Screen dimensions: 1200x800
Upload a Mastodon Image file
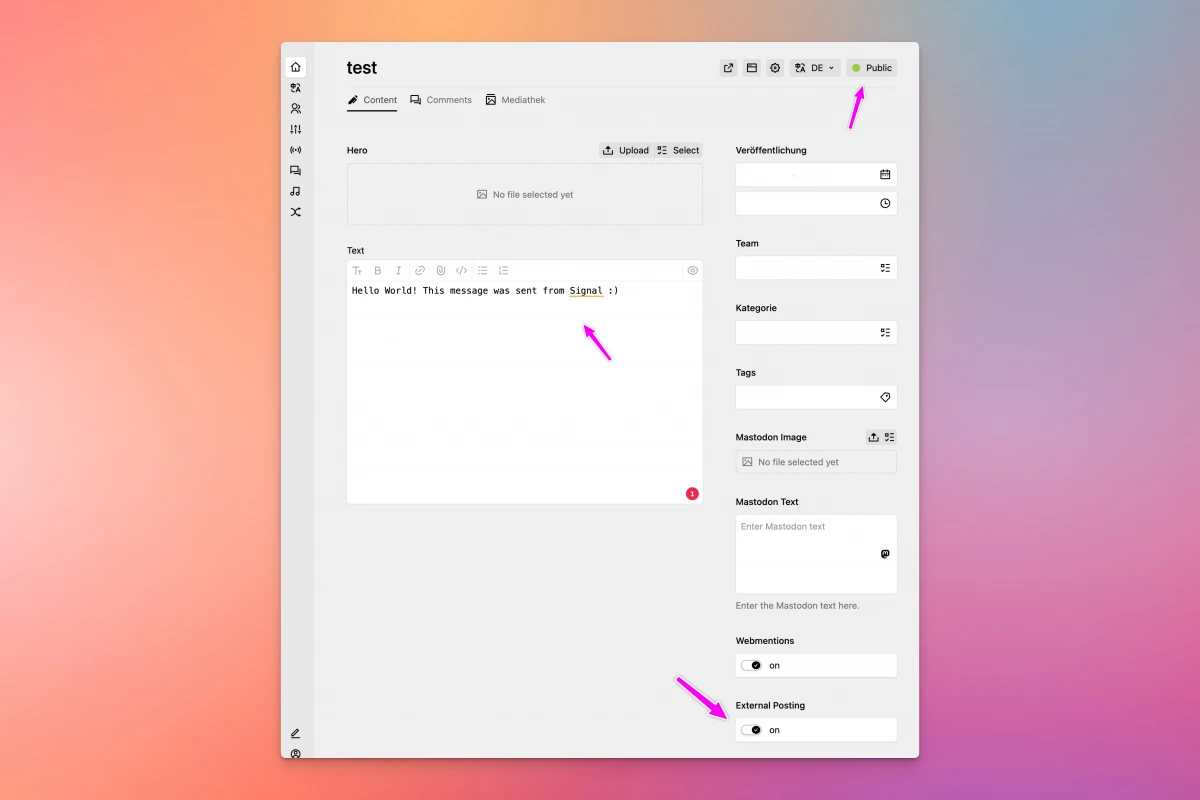(873, 437)
